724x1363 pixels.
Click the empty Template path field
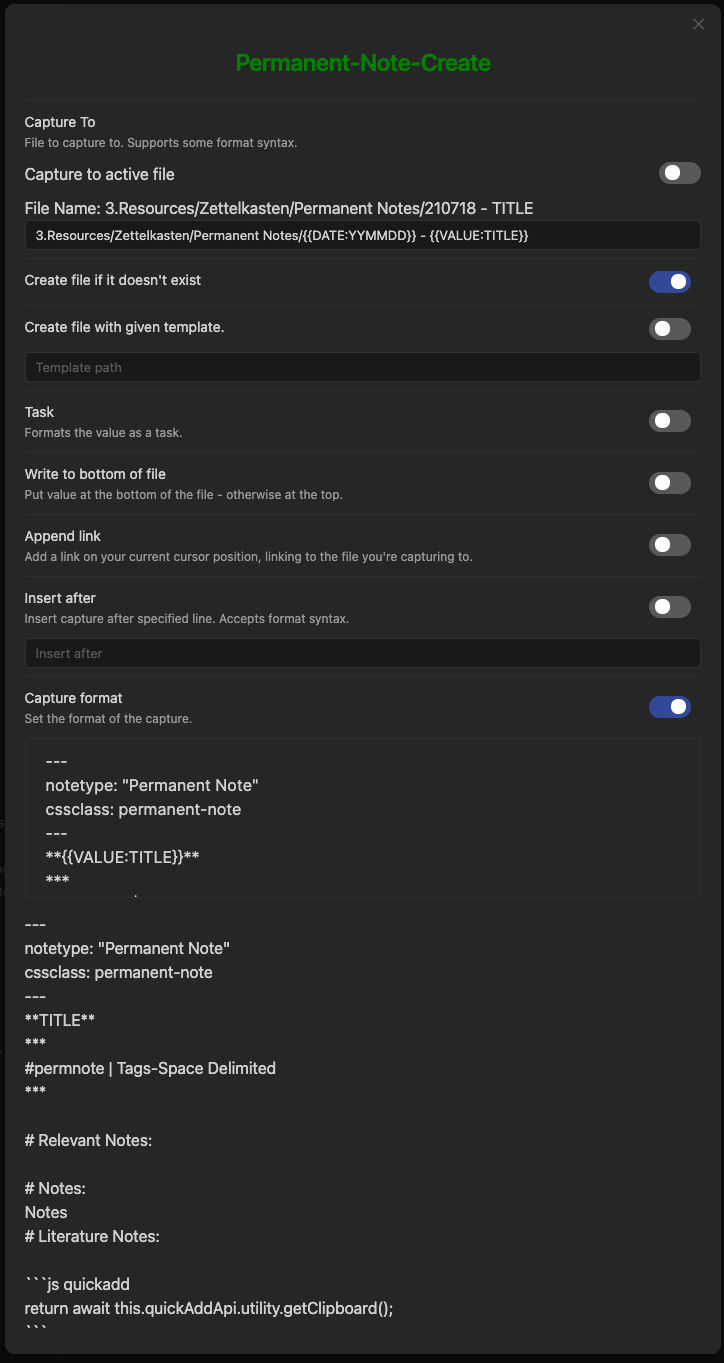pyautogui.click(x=362, y=366)
